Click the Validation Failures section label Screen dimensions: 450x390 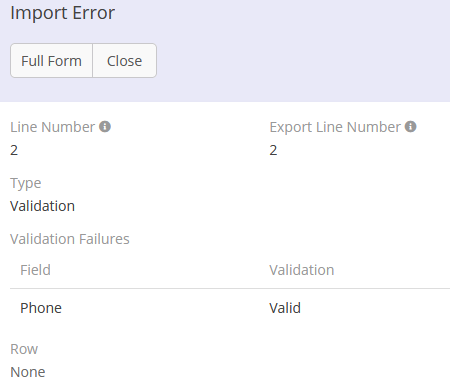(70, 239)
